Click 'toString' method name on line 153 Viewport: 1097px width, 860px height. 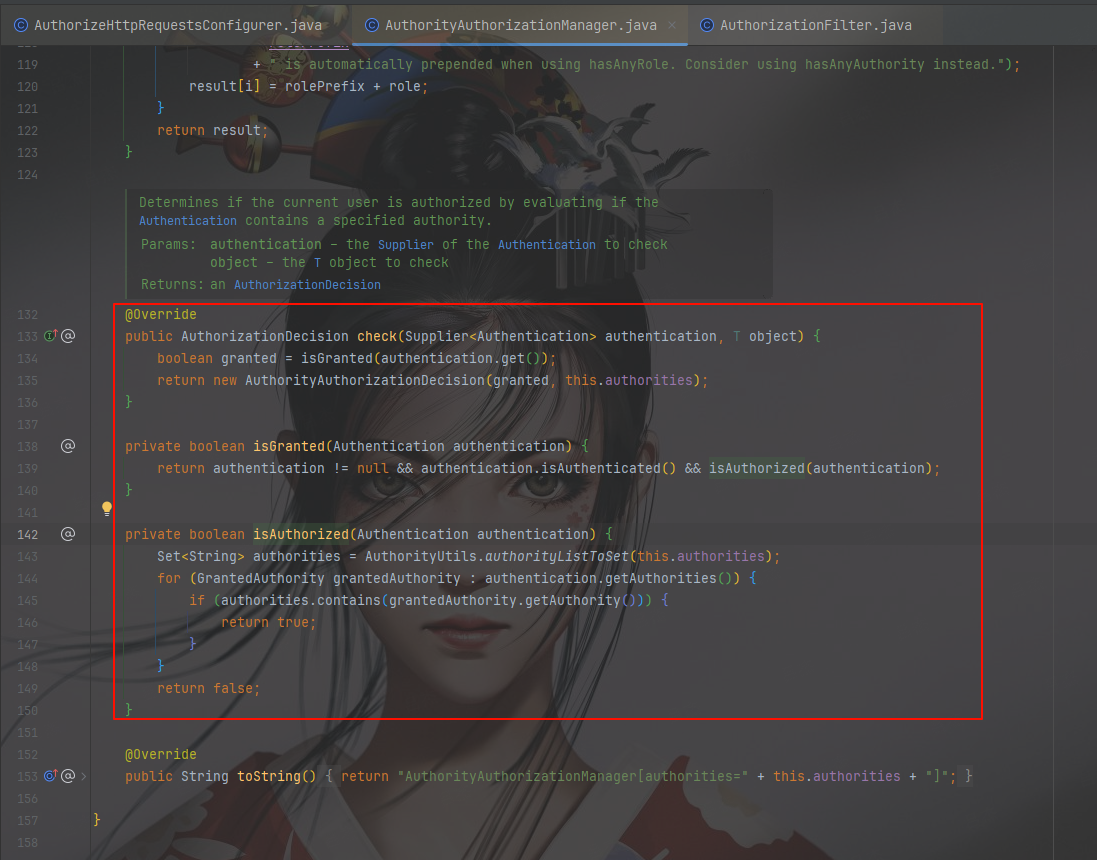point(269,776)
